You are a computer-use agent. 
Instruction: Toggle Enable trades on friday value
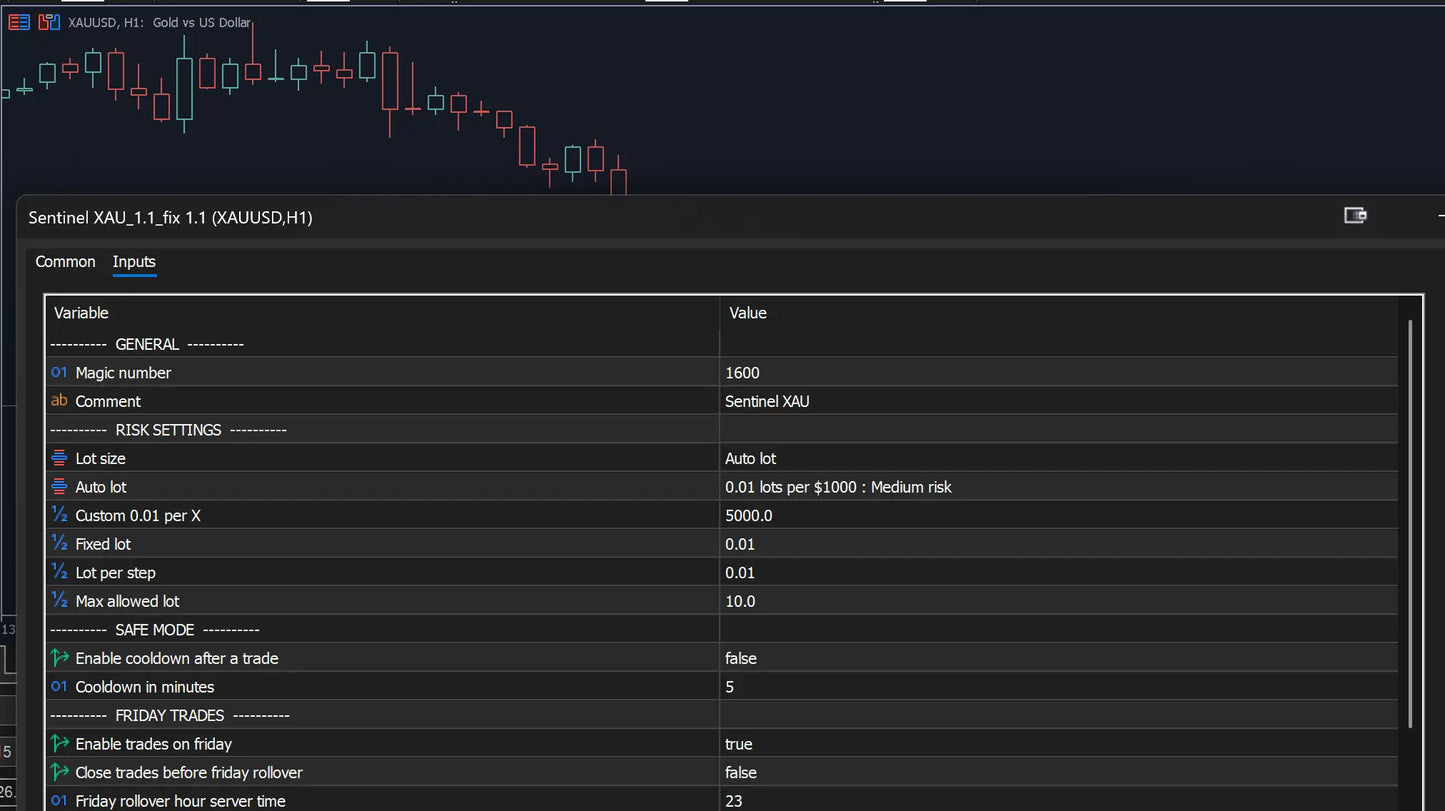coord(1058,744)
